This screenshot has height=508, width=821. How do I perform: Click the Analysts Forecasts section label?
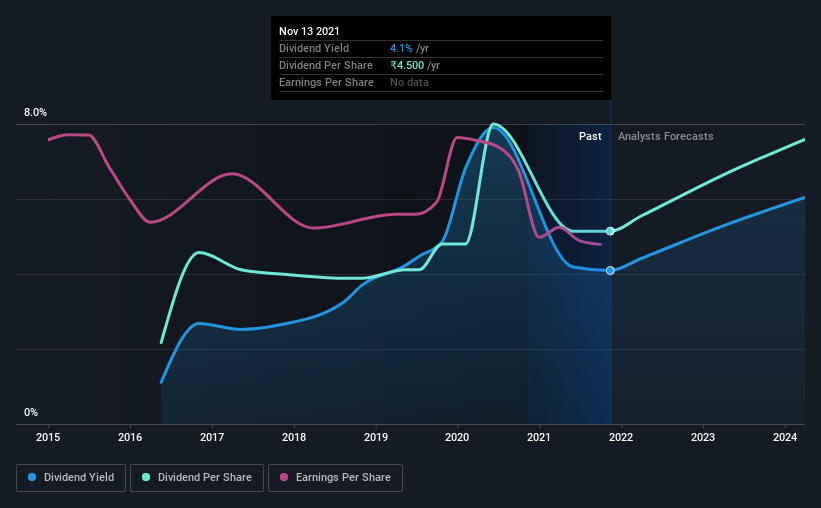pos(665,136)
